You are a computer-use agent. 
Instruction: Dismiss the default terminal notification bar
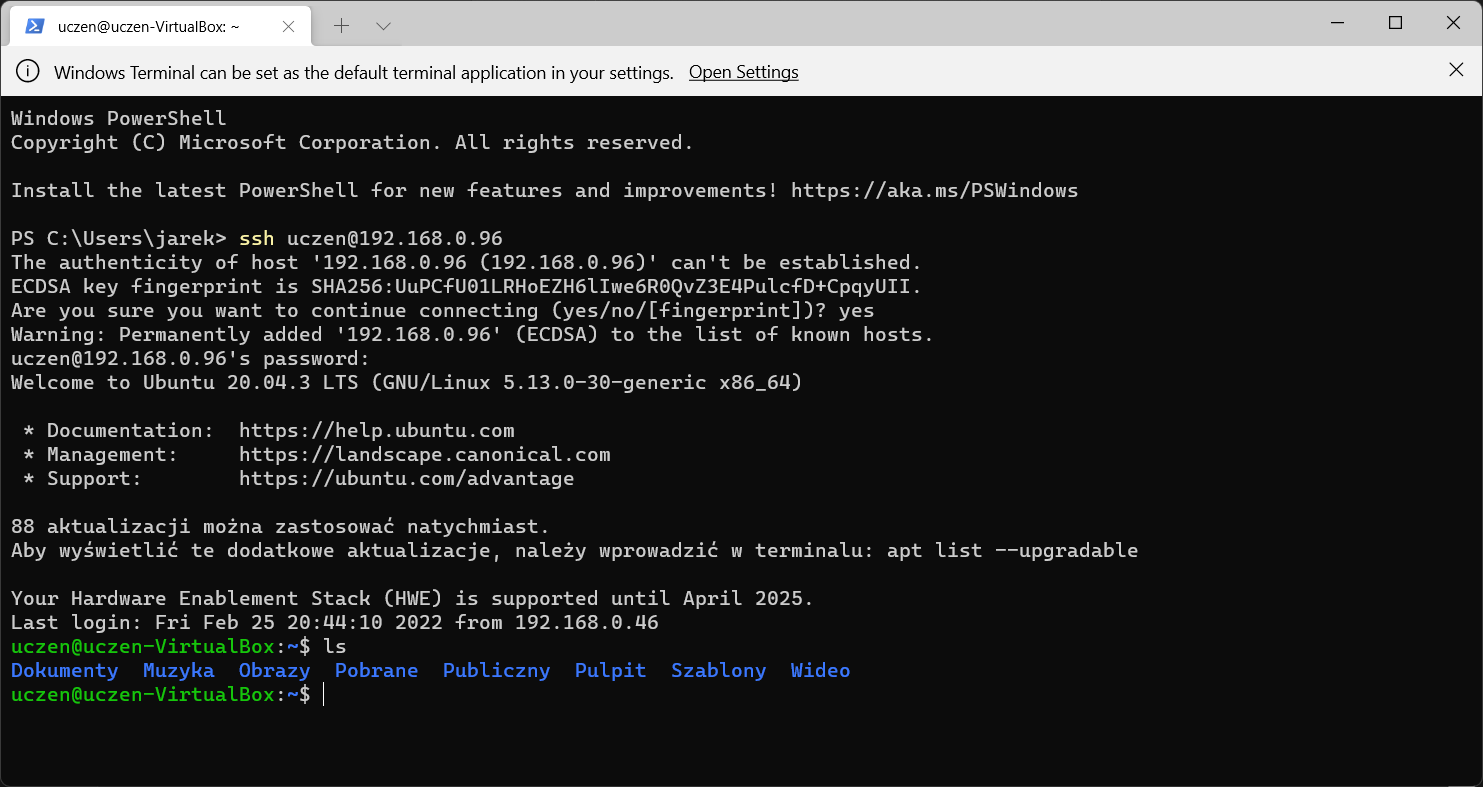pos(1456,70)
